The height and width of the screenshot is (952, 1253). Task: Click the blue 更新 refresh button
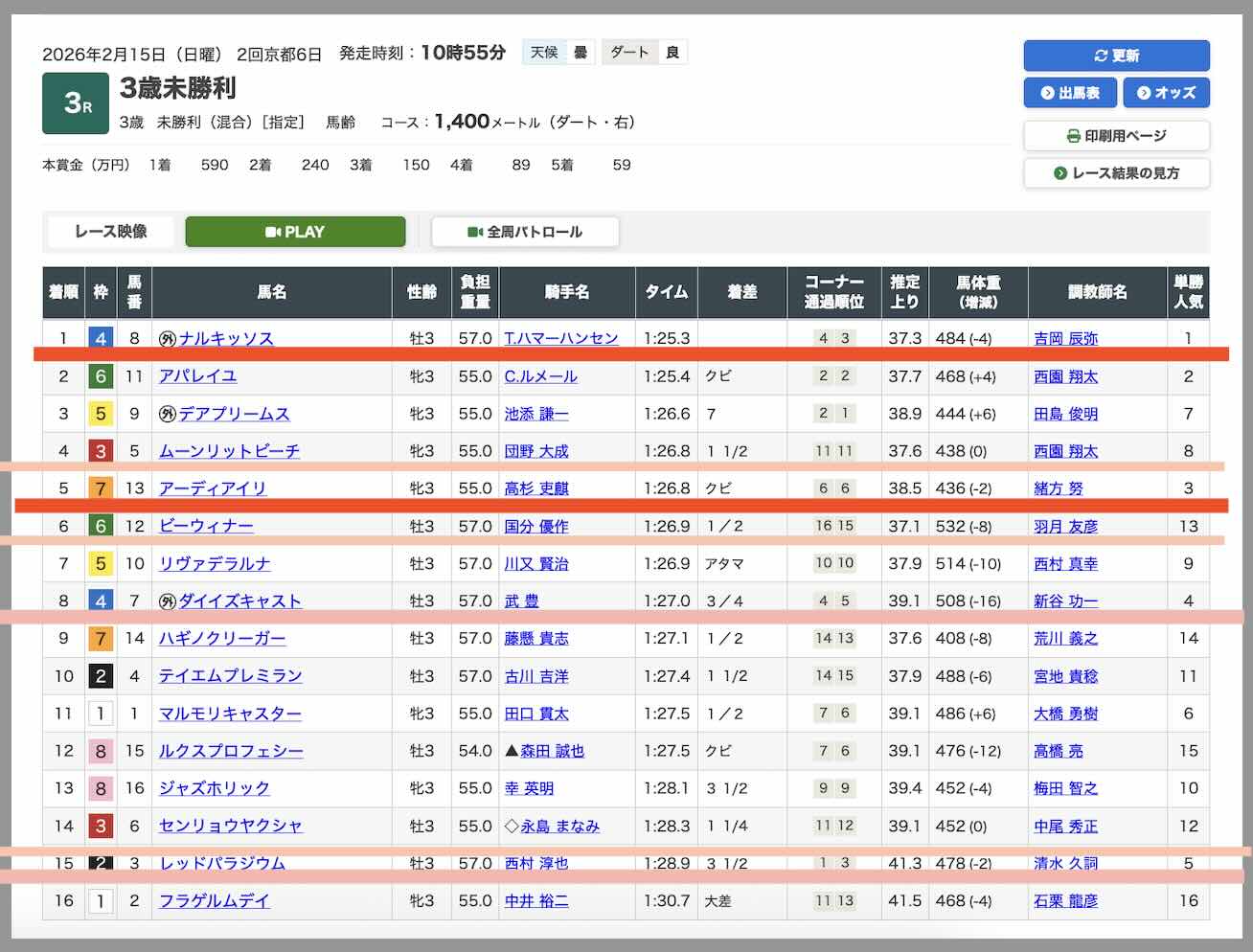tap(1116, 56)
